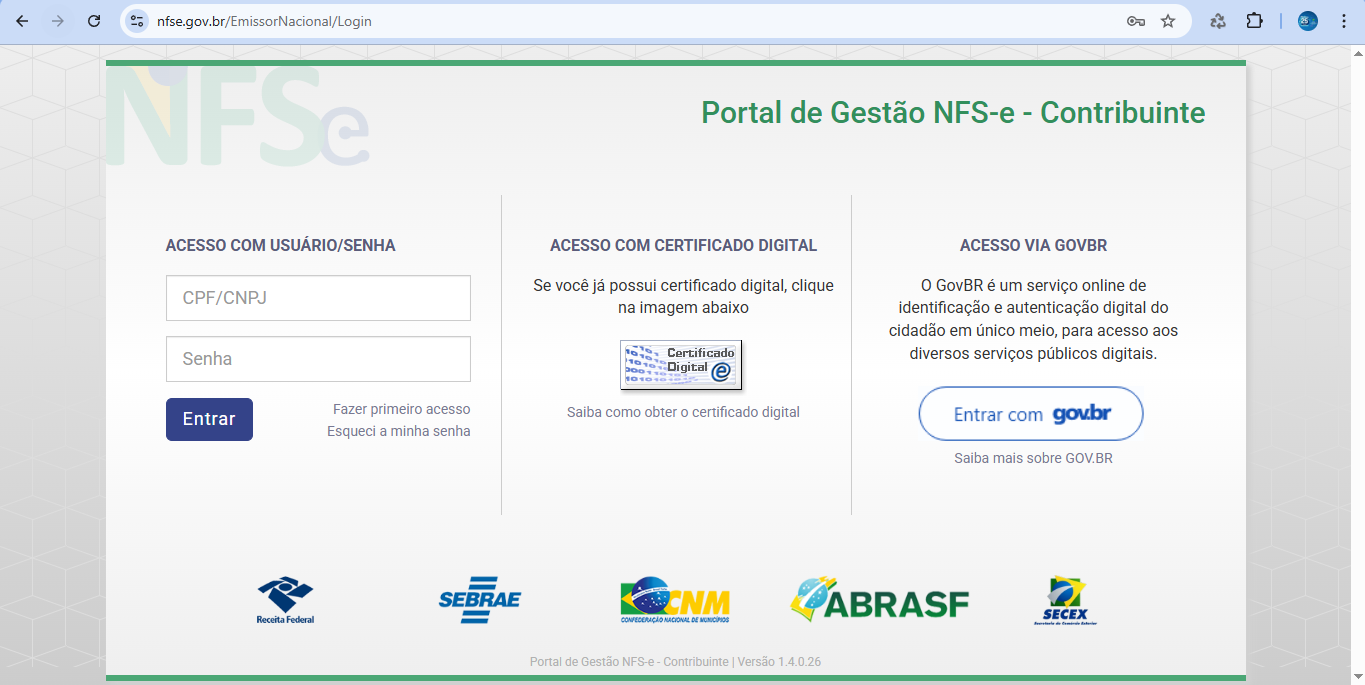Screen dimensions: 1365x685
Task: Open Chrome's three-dot menu
Action: tap(1344, 21)
